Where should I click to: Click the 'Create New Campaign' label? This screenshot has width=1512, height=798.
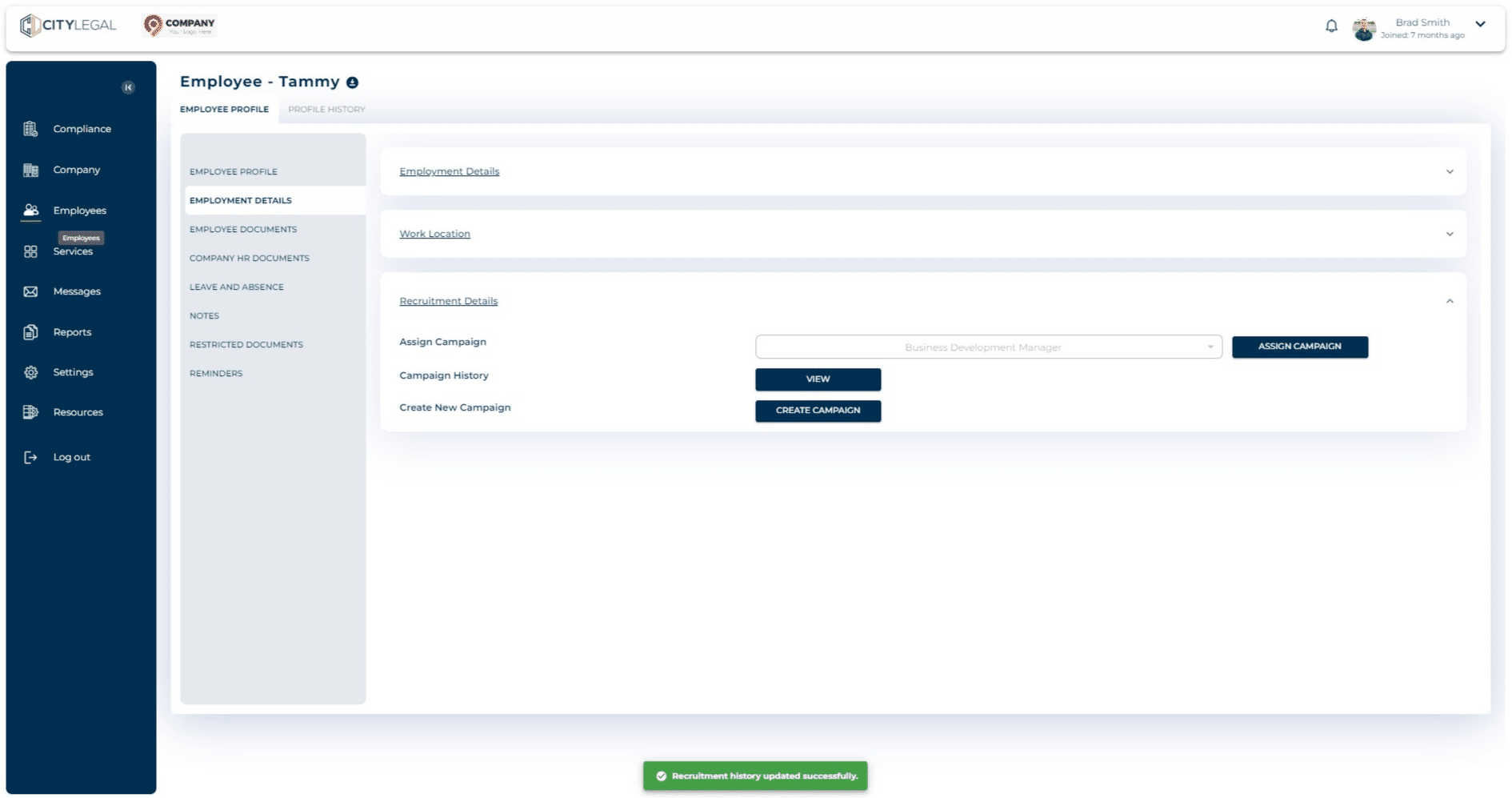pyautogui.click(x=454, y=407)
